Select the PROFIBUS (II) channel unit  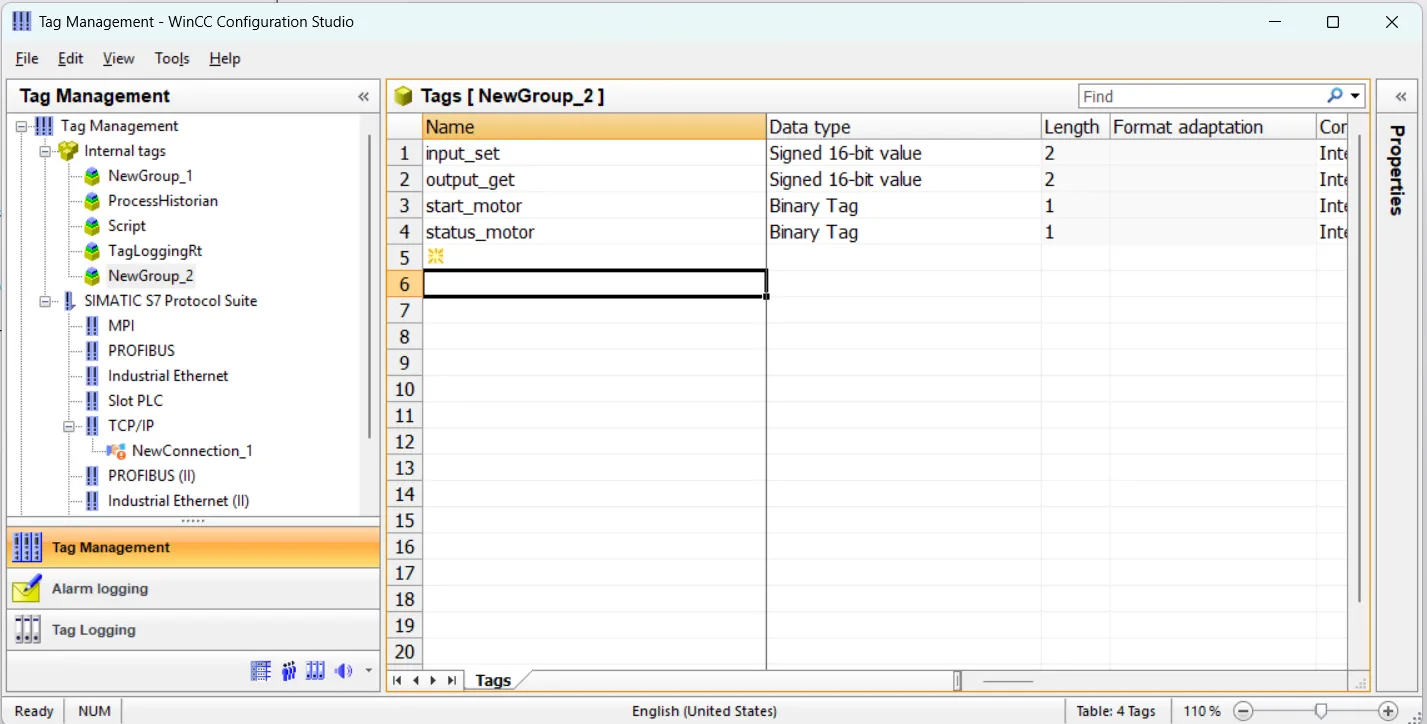151,476
